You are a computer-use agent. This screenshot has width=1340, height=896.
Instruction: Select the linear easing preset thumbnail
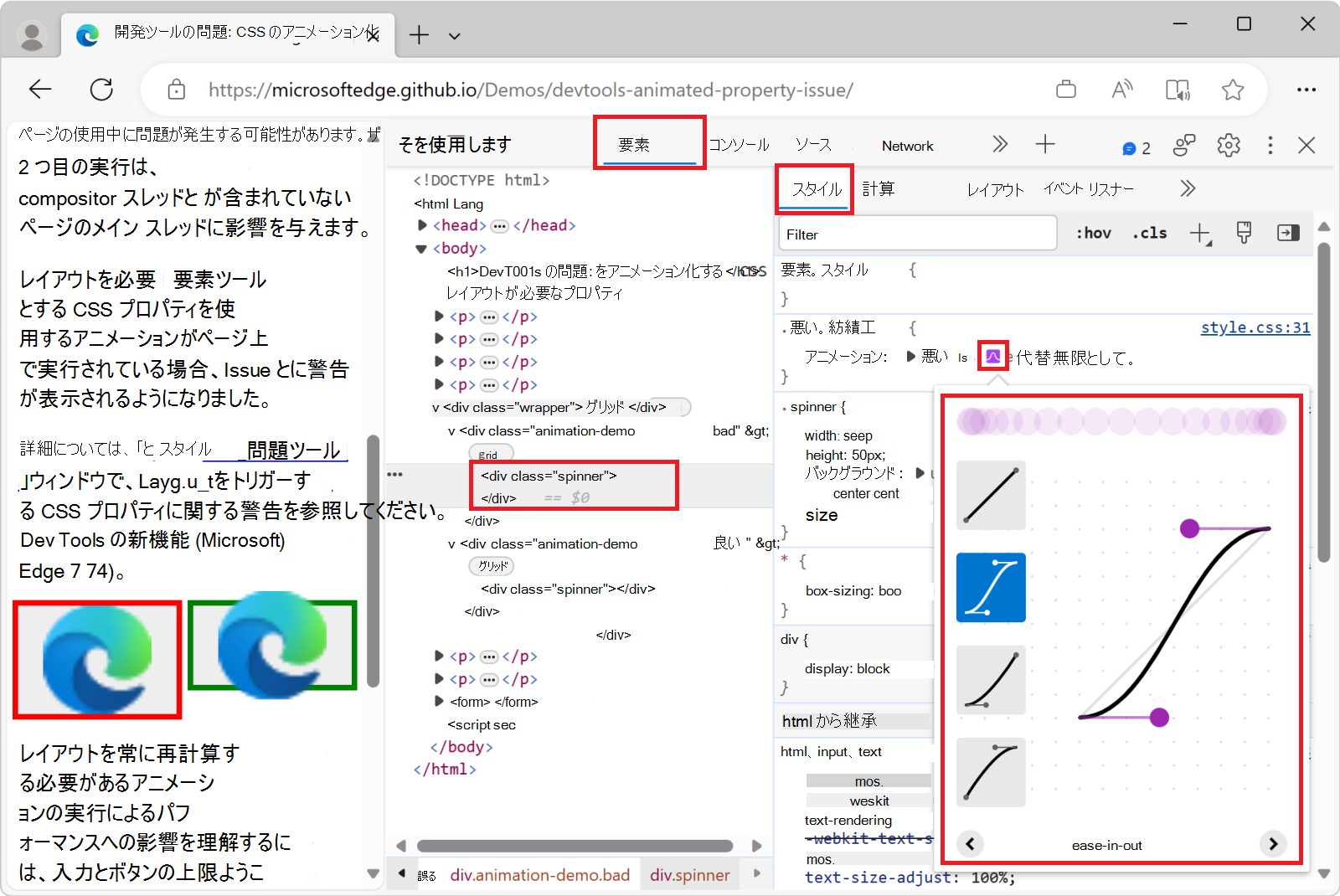[991, 495]
